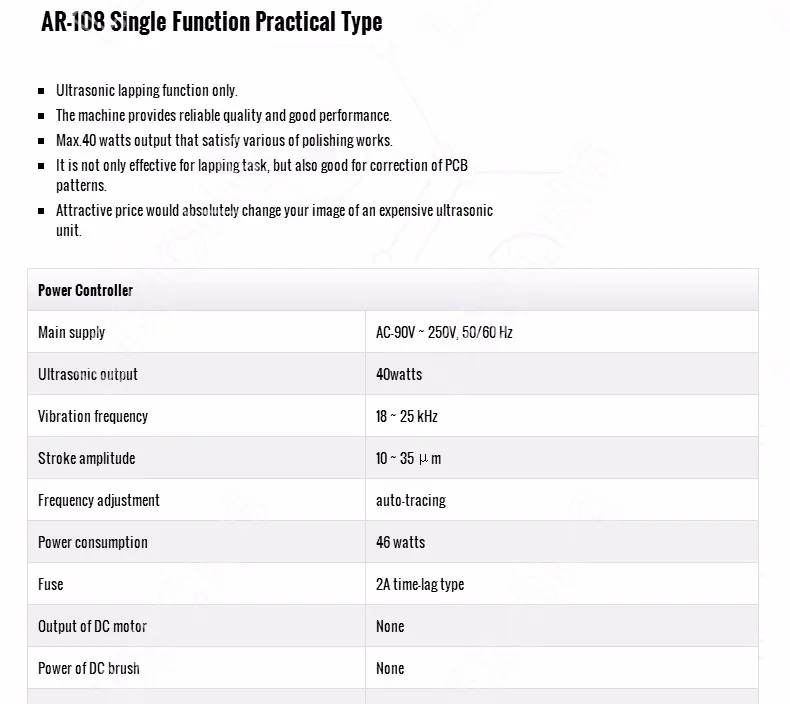Click the Power consumption label
790x704 pixels.
pyautogui.click(x=93, y=543)
